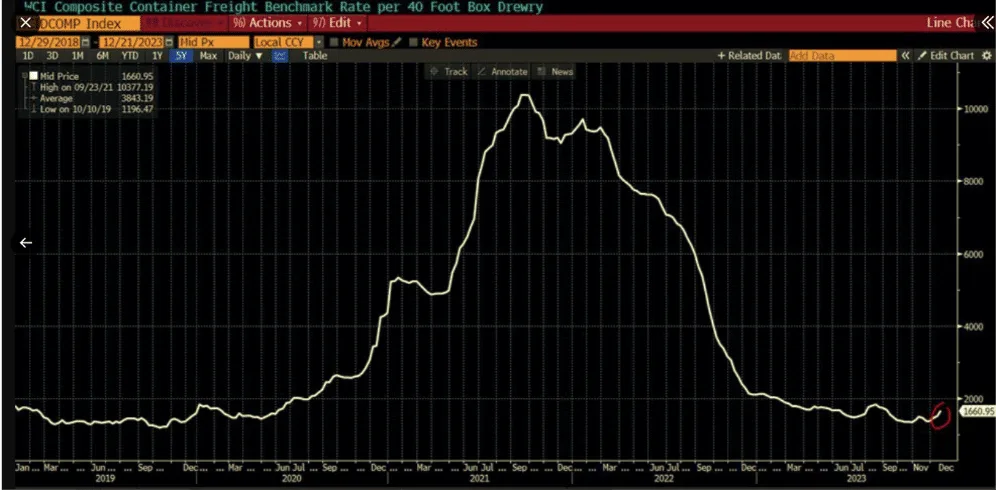Enable the Key Events checkbox

tap(414, 43)
